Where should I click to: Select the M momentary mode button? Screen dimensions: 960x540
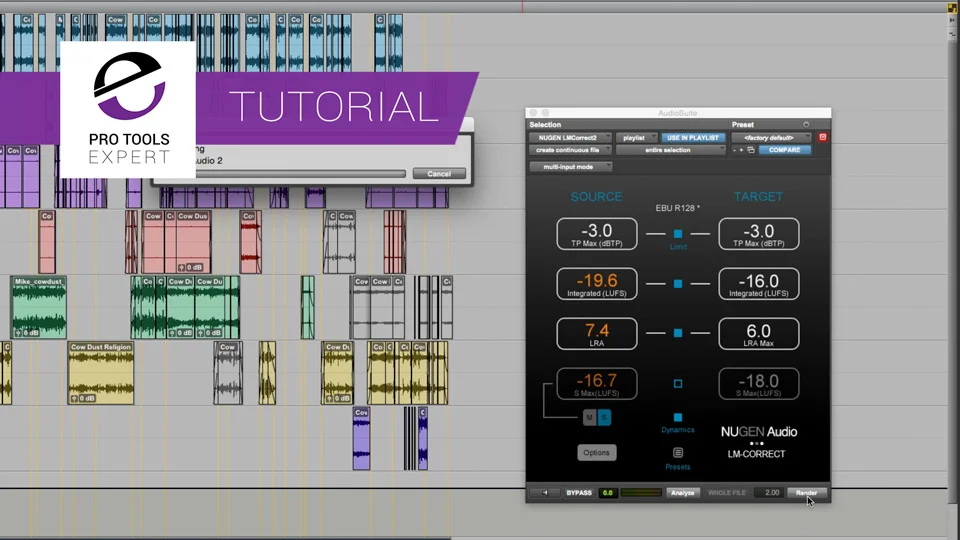click(589, 418)
